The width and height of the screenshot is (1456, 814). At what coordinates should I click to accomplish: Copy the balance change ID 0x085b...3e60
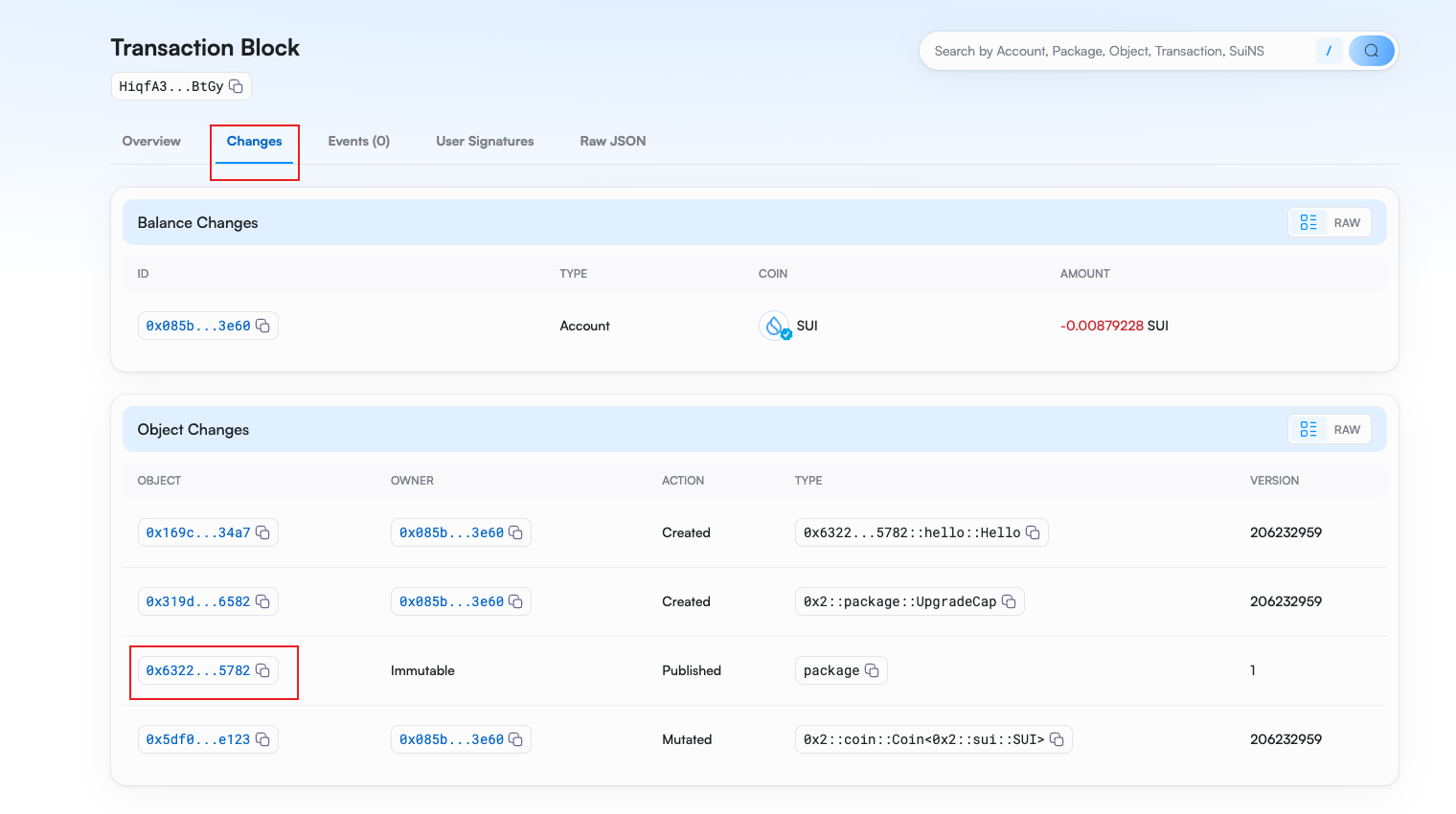coord(262,326)
